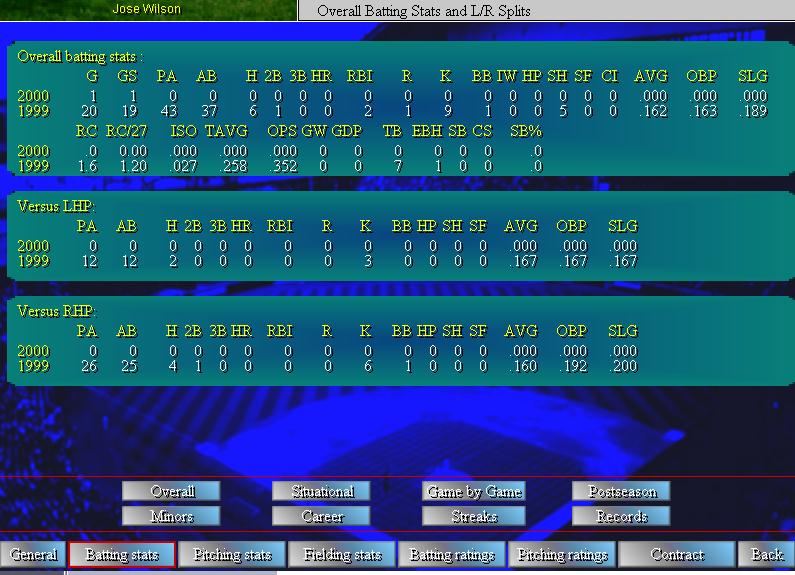Viewport: 795px width, 575px height.
Task: Click 1999 row label in Versus RHP
Action: pos(33,366)
